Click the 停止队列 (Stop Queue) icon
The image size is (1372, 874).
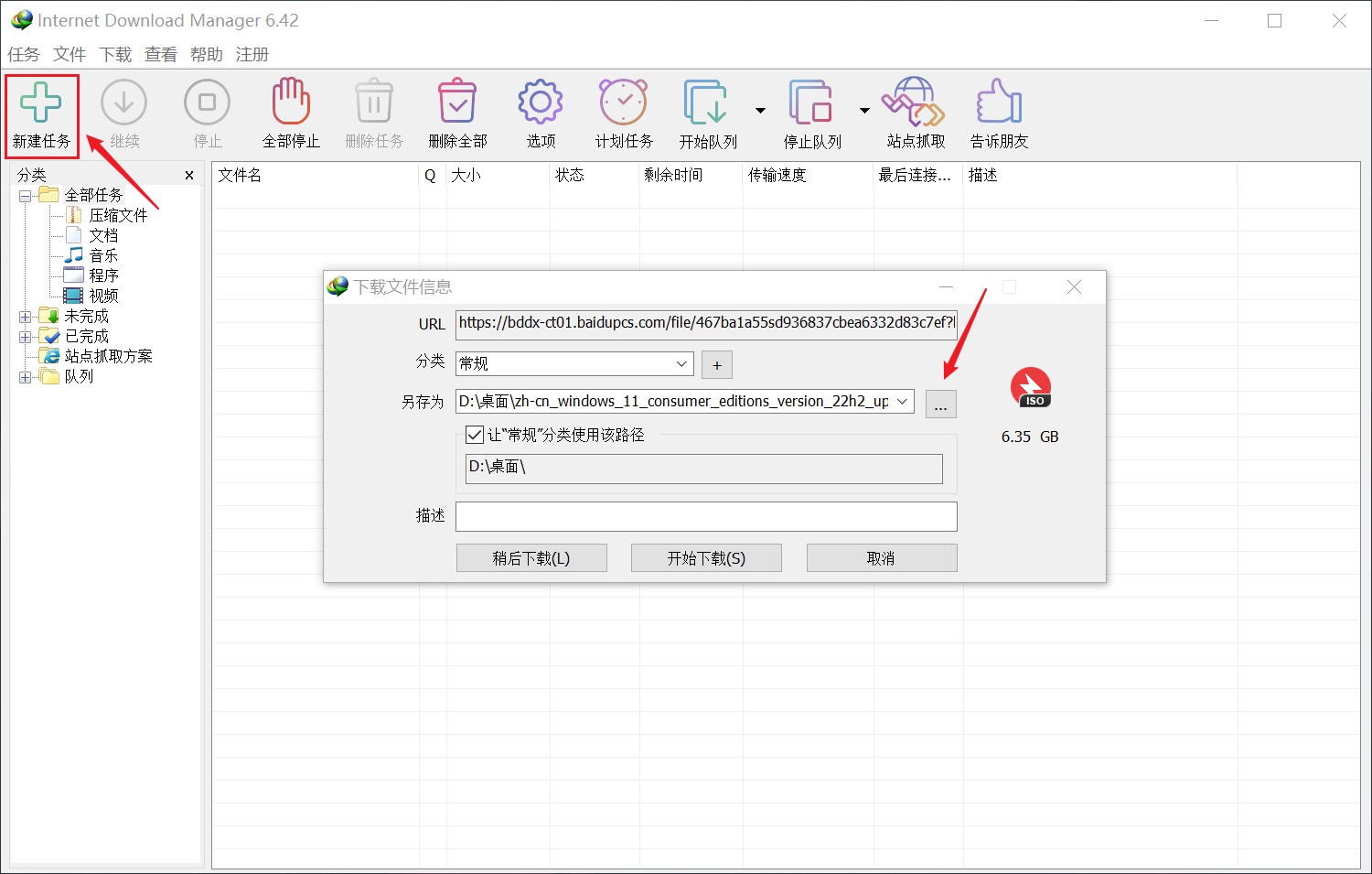coord(811,103)
